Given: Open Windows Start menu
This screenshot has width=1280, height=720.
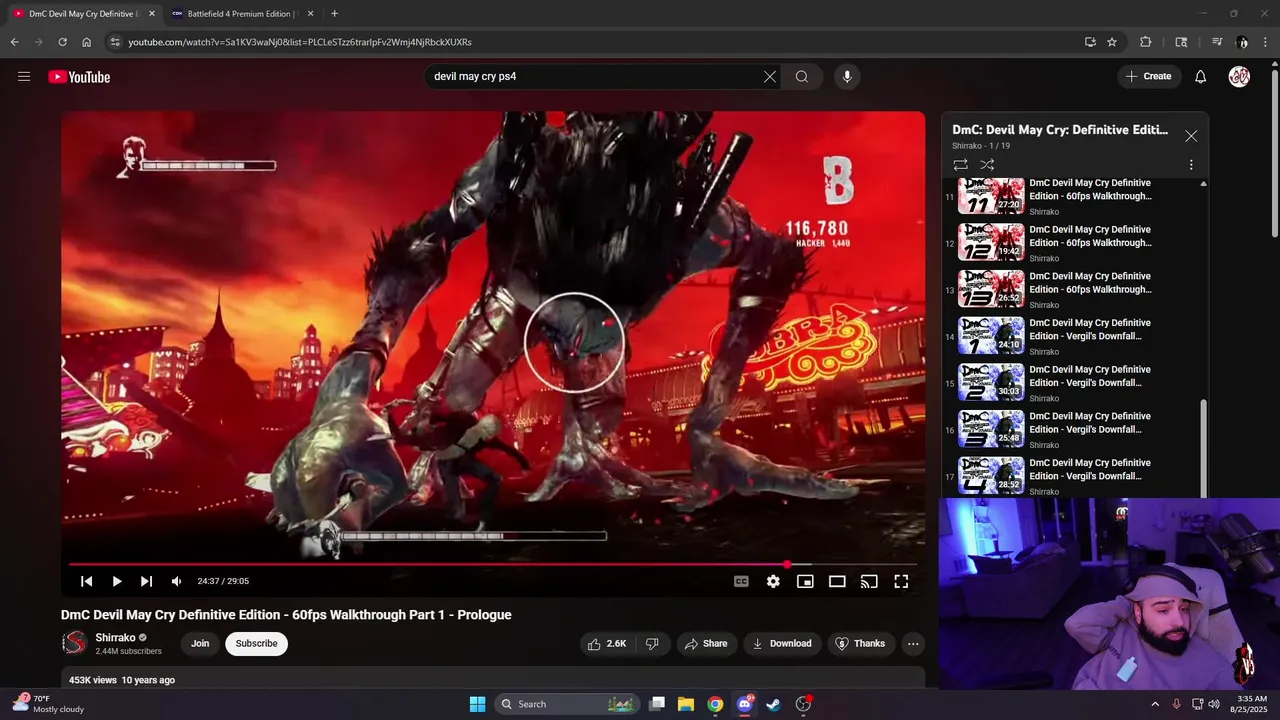Looking at the screenshot, I should click(477, 704).
